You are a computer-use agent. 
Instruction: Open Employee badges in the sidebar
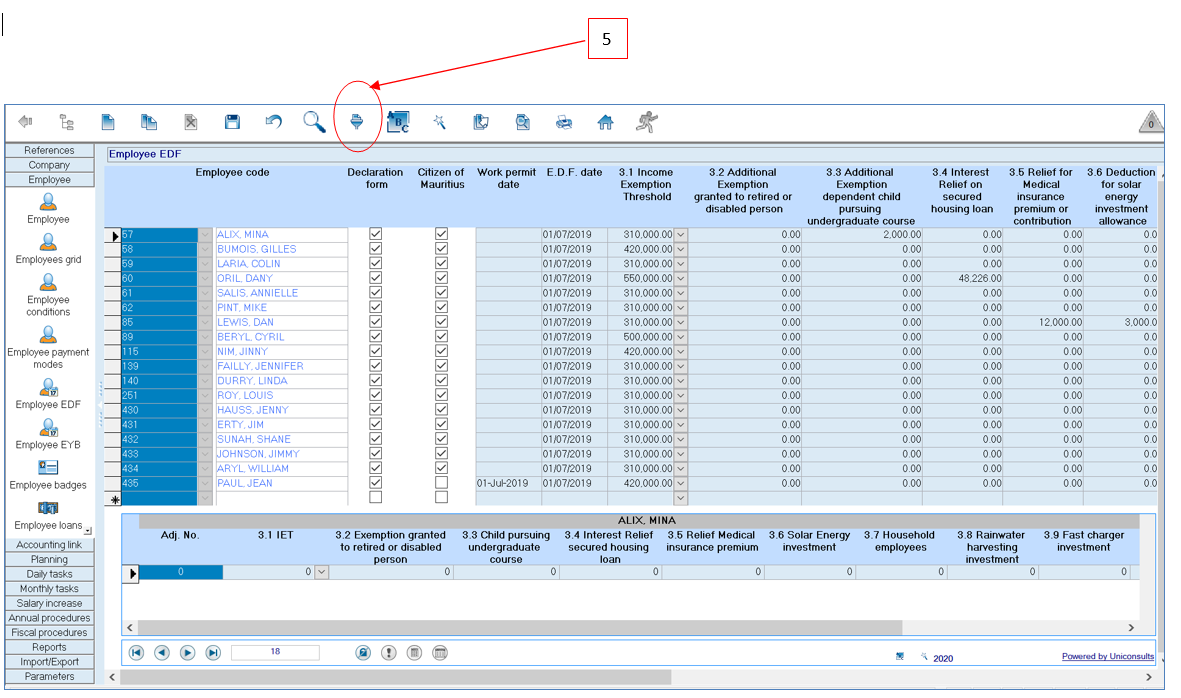48,475
